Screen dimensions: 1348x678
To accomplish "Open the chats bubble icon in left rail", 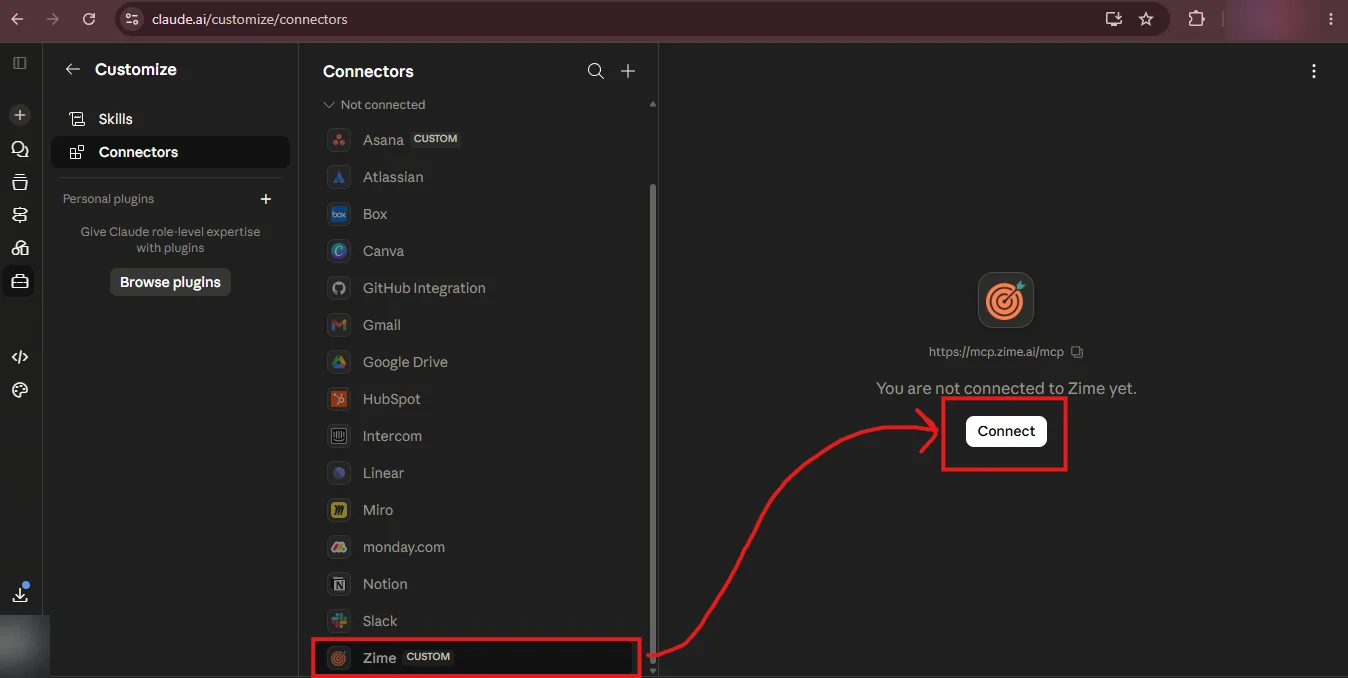I will (x=20, y=149).
